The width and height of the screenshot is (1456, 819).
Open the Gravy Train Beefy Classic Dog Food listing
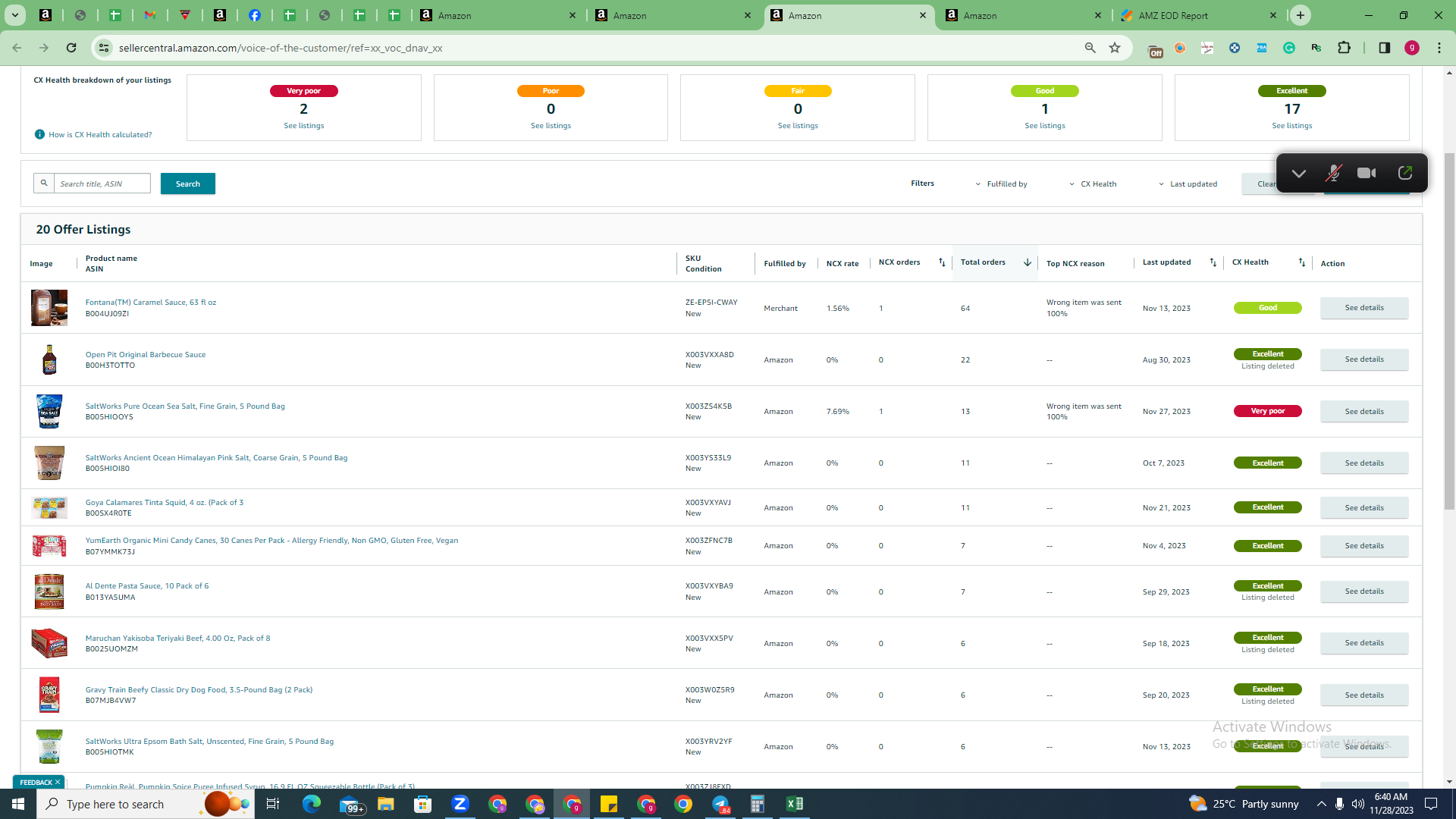[x=199, y=690]
